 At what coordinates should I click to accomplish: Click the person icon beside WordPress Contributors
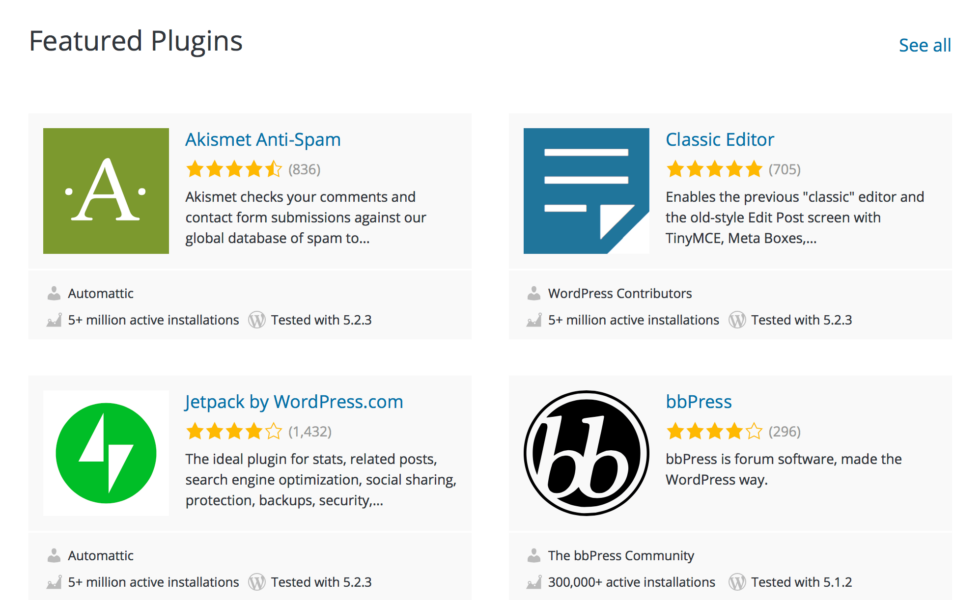tap(535, 293)
